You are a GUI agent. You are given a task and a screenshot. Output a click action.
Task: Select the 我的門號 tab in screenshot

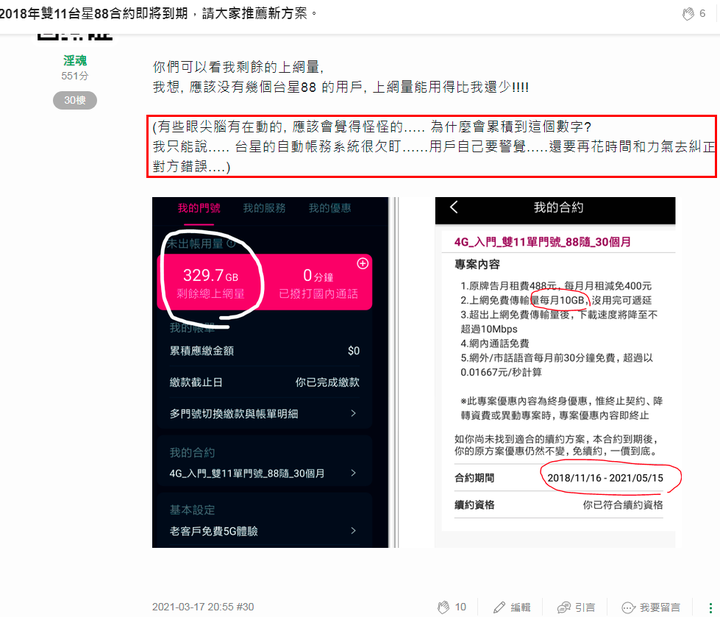pos(199,208)
